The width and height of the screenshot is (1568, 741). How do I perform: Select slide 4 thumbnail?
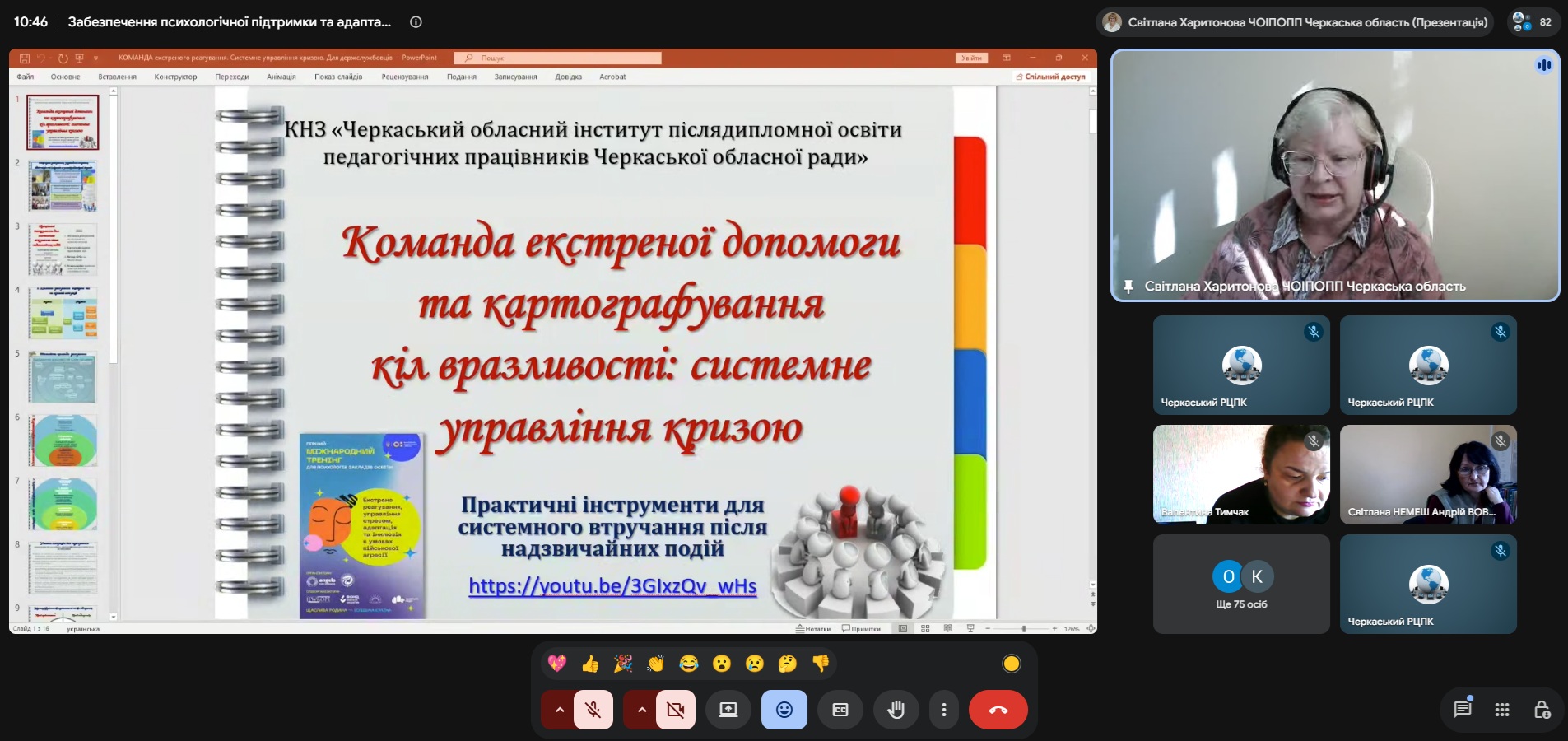[x=63, y=313]
